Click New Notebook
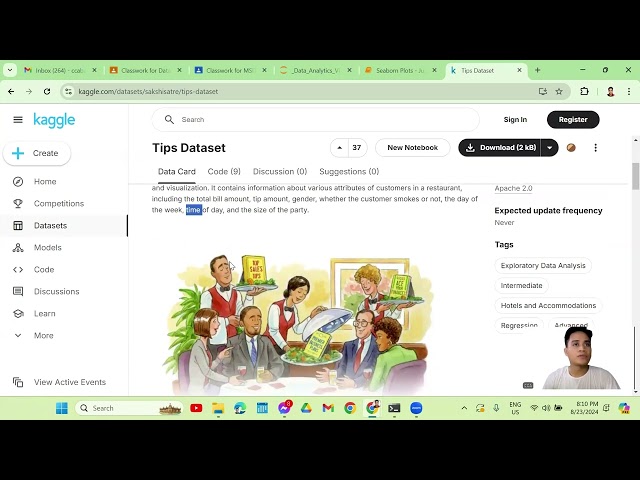Viewport: 640px width, 480px height. [413, 148]
